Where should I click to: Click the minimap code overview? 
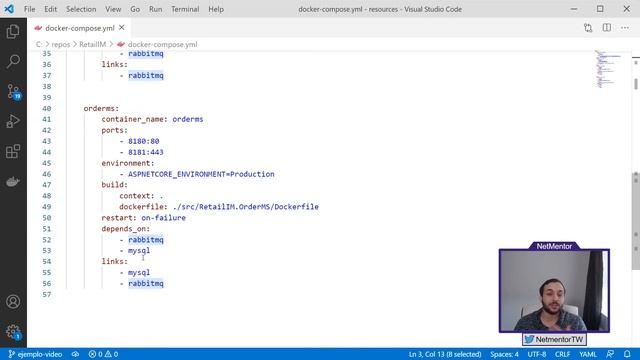[608, 69]
